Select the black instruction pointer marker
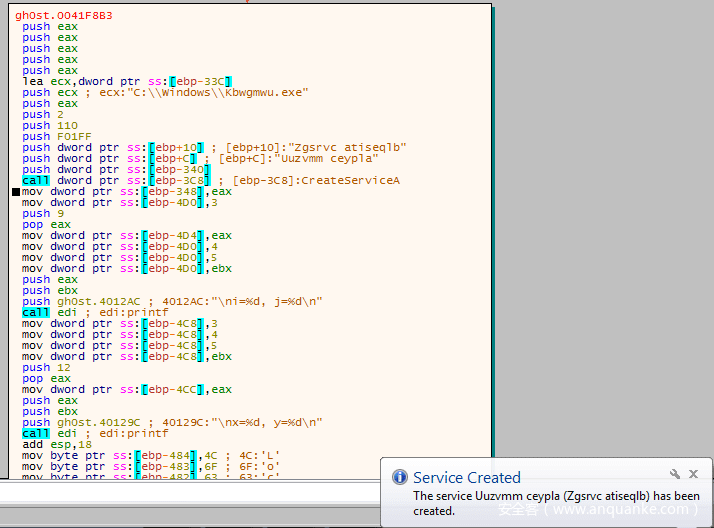The width and height of the screenshot is (714, 528). [x=16, y=192]
